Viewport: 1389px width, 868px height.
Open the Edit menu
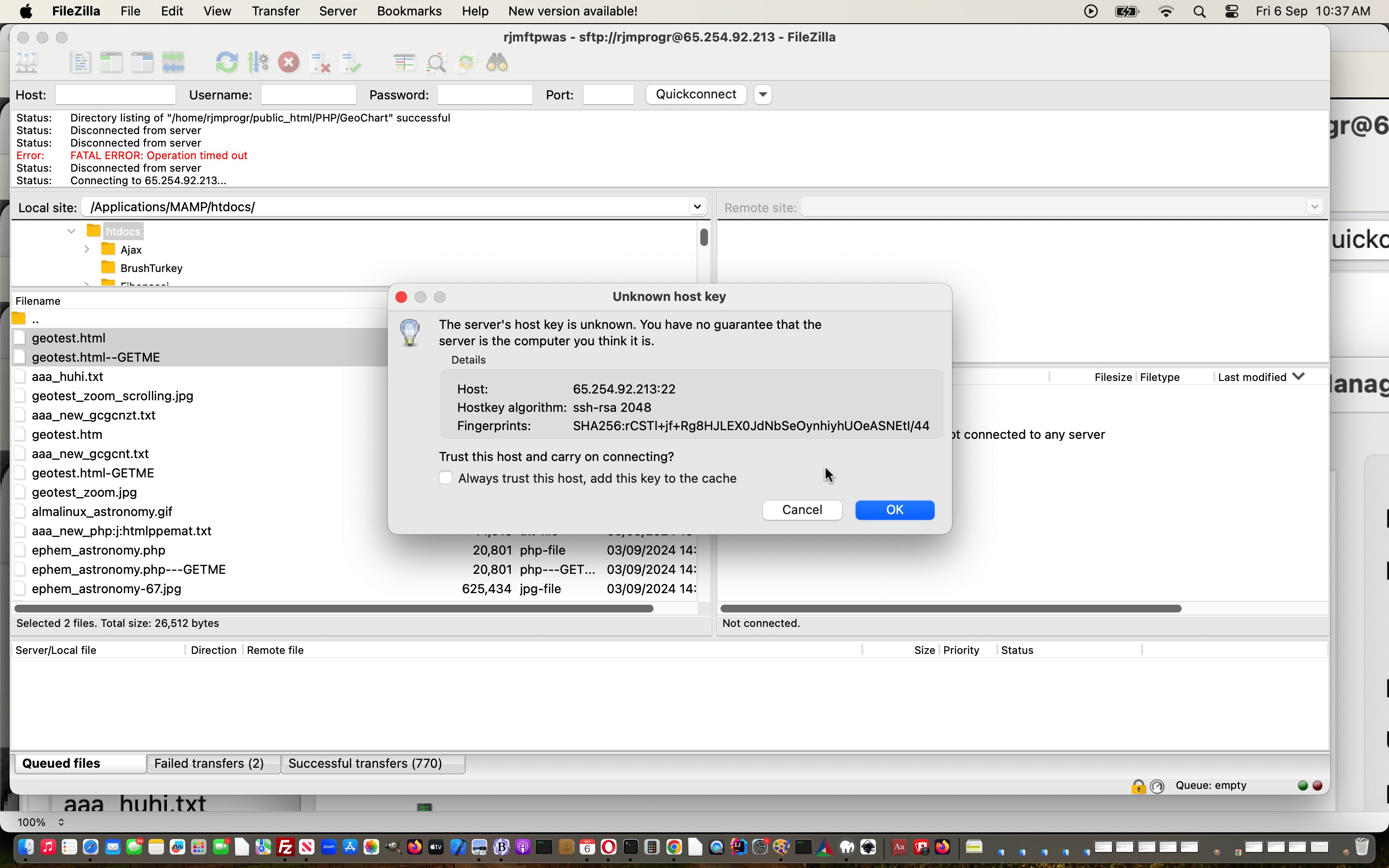pyautogui.click(x=172, y=12)
